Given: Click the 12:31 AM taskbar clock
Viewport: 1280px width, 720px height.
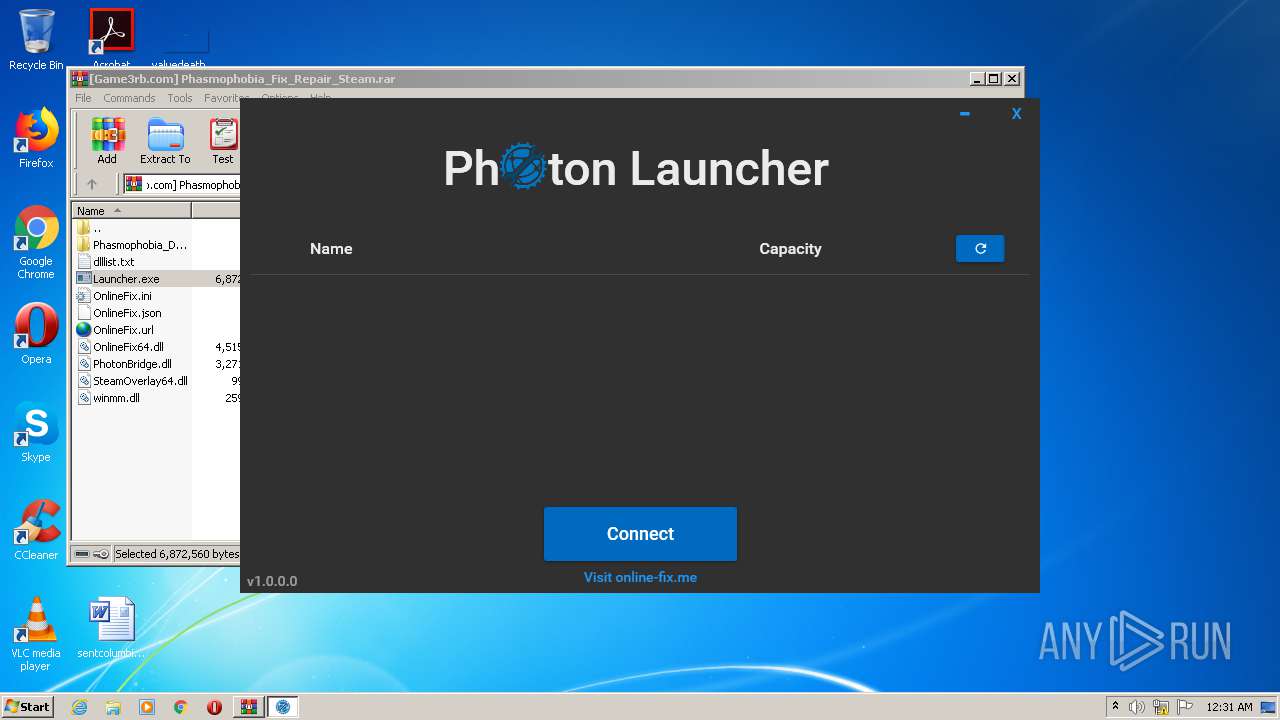Looking at the screenshot, I should pyautogui.click(x=1229, y=707).
